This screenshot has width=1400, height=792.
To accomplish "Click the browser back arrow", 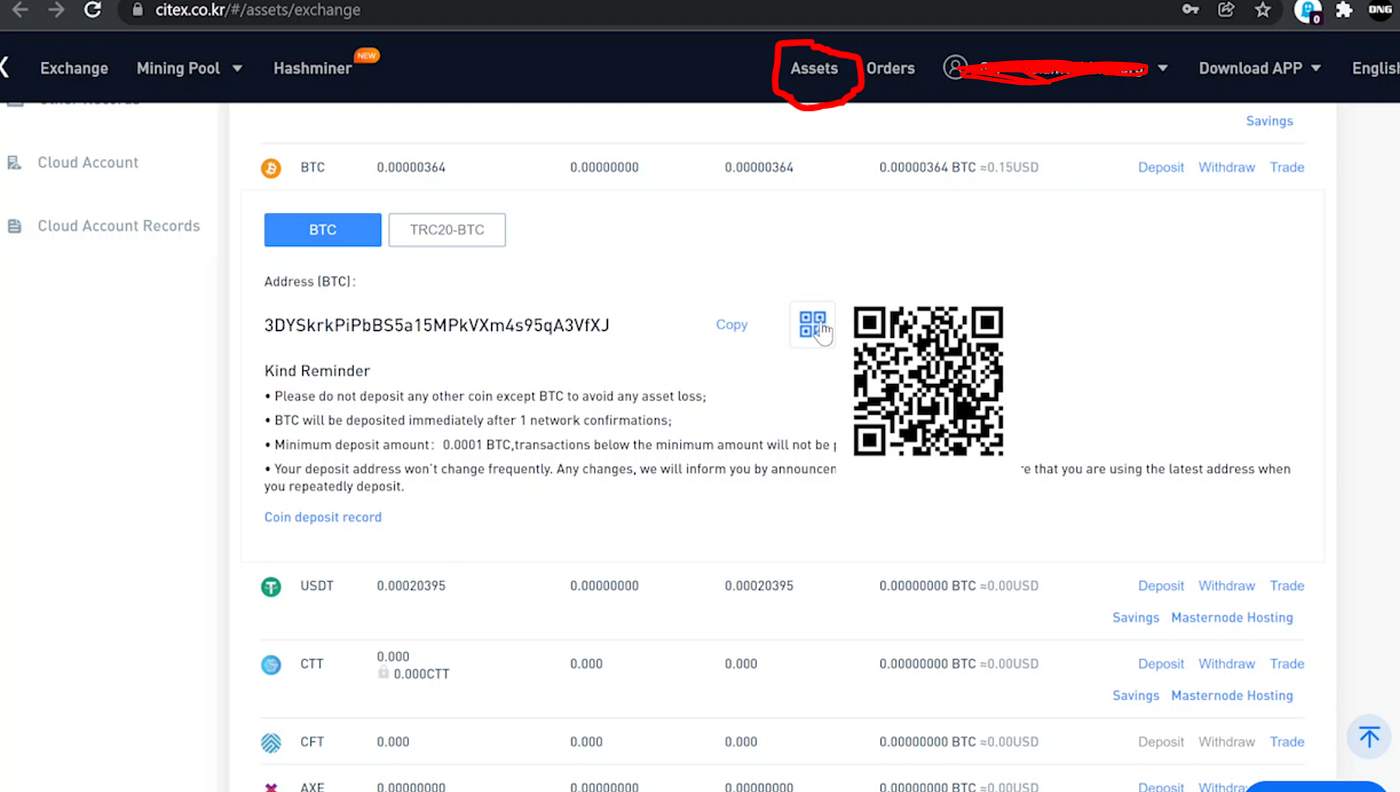I will [x=20, y=10].
